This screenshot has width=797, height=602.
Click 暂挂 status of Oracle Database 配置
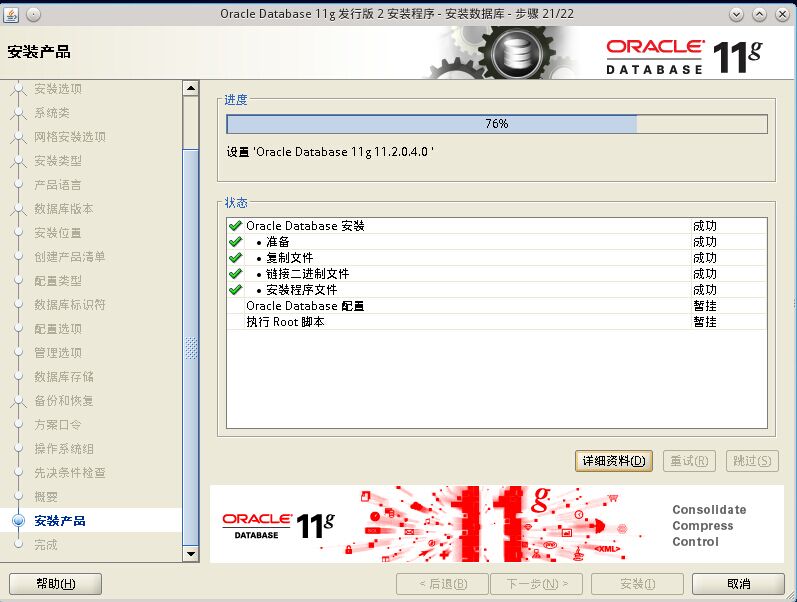pos(705,306)
